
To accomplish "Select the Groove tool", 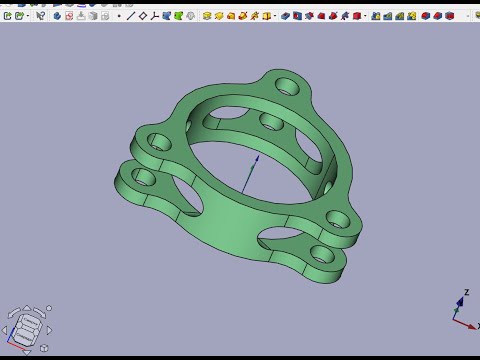I will coord(309,16).
